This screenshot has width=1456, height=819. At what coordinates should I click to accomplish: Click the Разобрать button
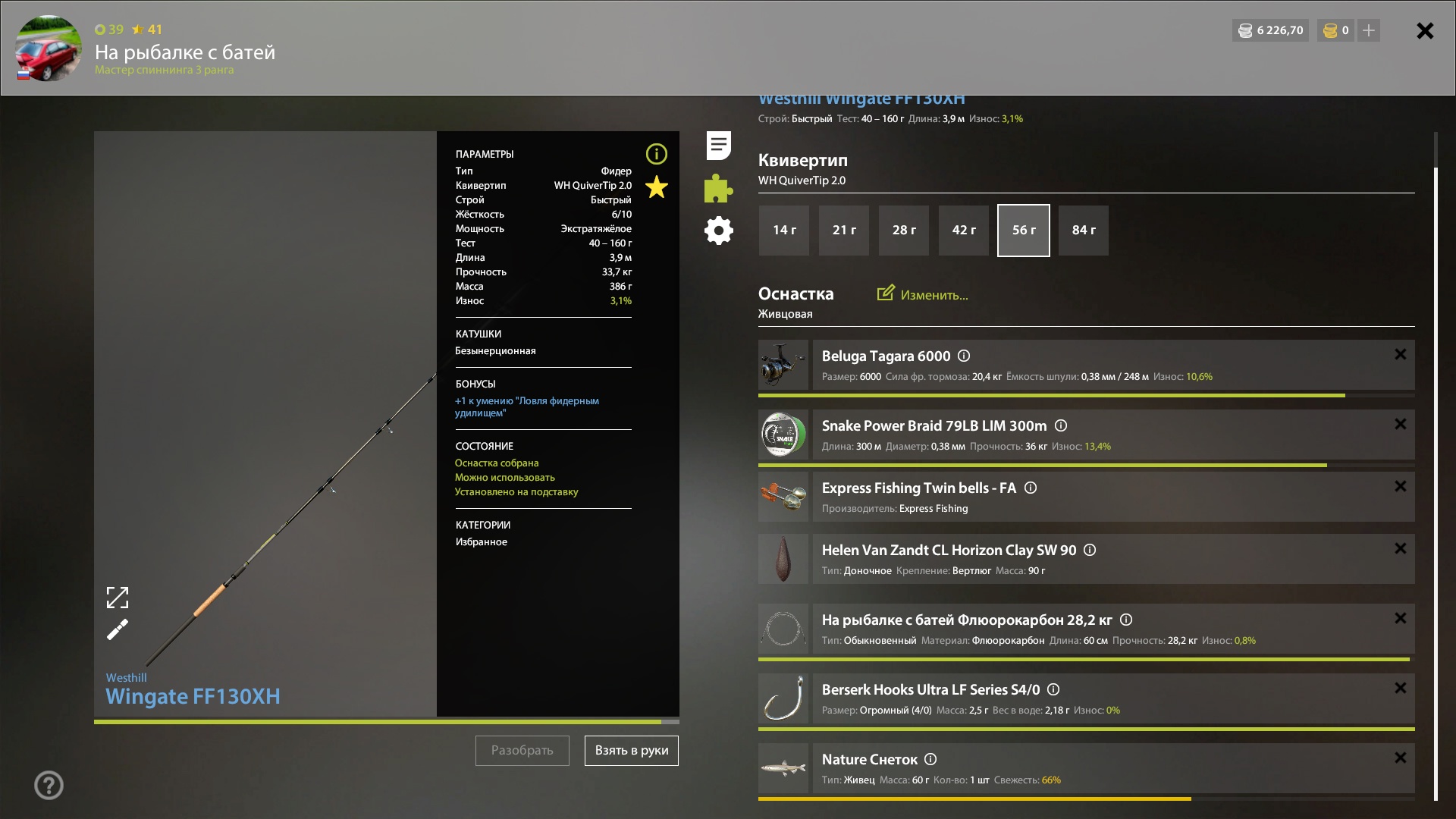522,750
